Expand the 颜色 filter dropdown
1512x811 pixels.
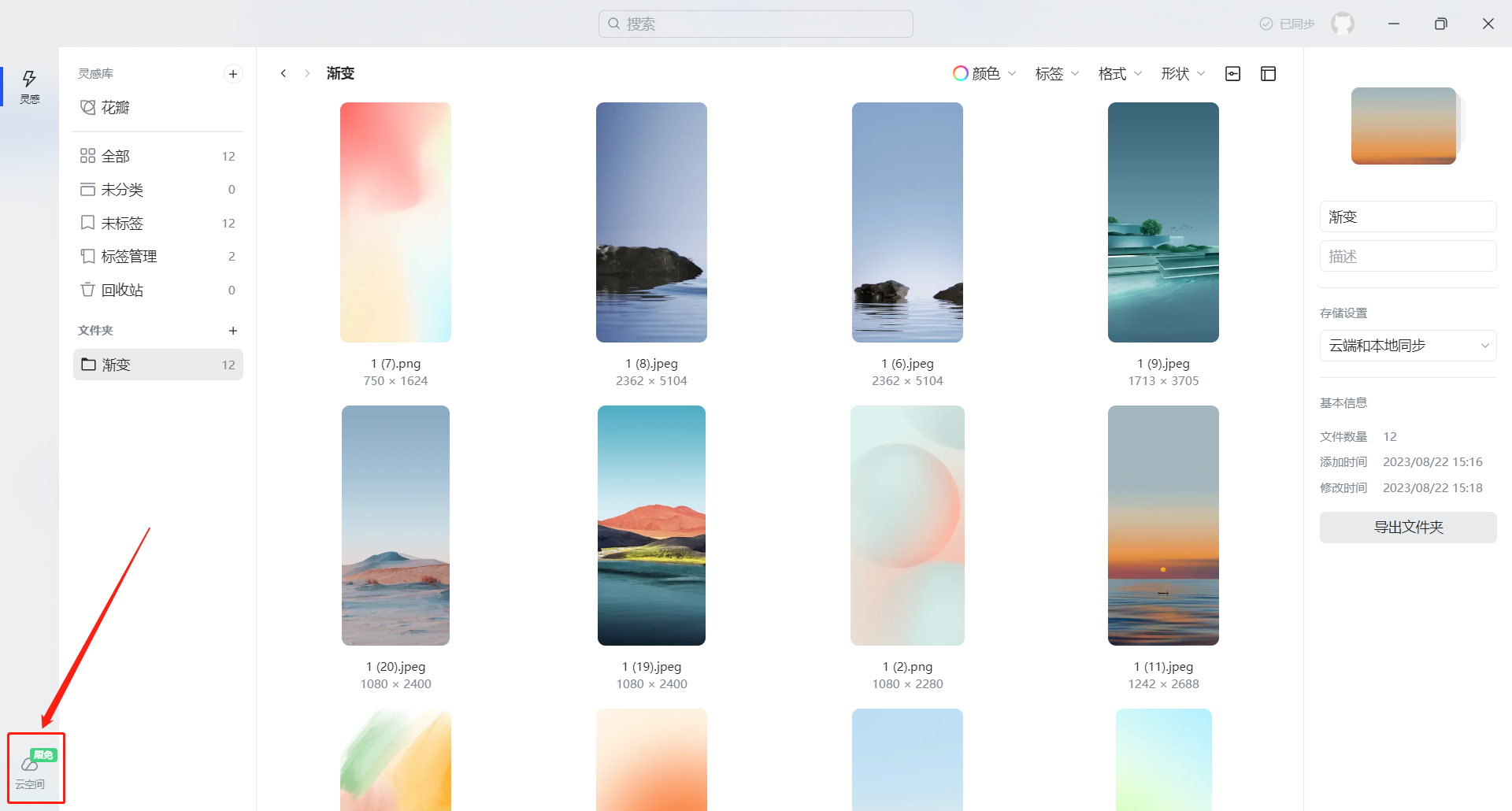click(984, 73)
